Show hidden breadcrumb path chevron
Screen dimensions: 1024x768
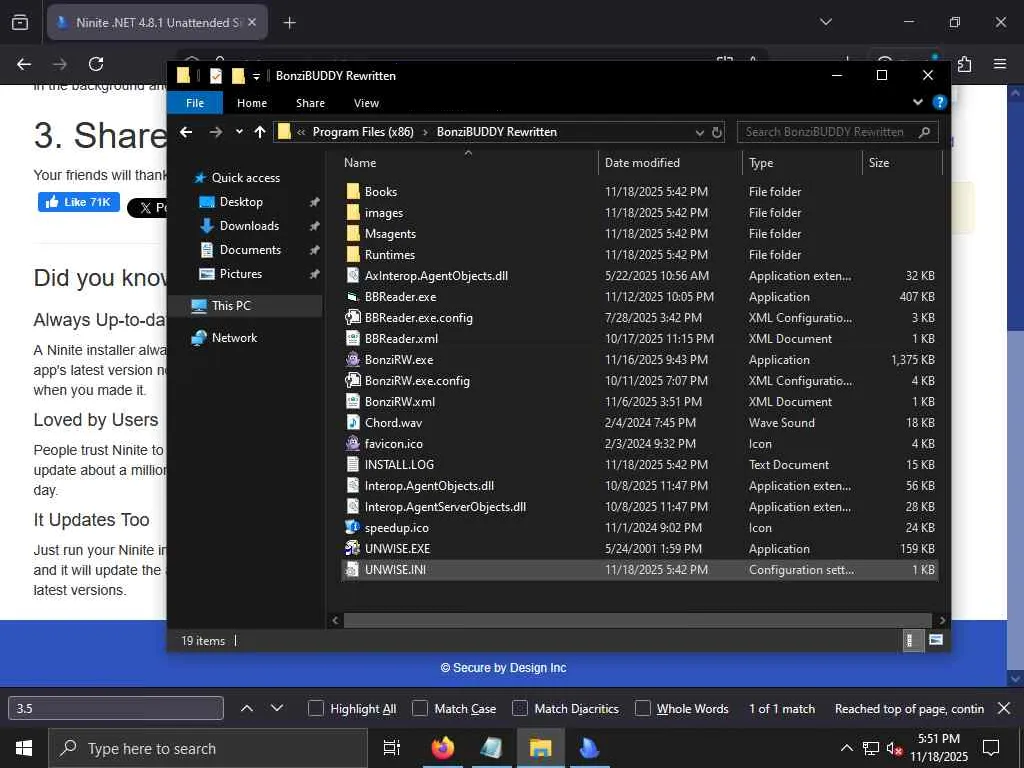tap(301, 132)
